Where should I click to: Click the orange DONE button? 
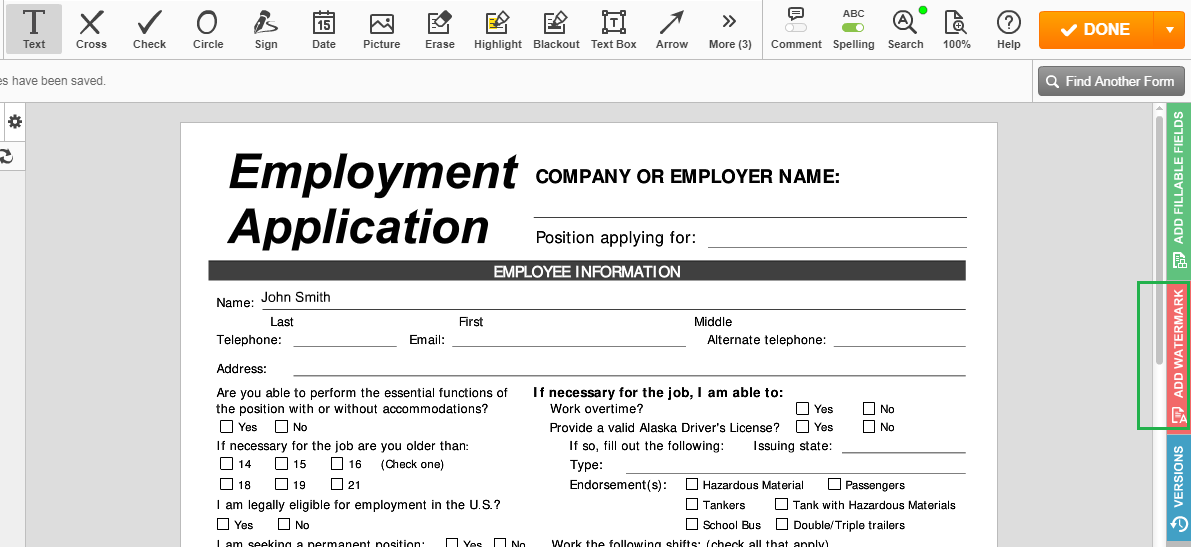click(1096, 30)
